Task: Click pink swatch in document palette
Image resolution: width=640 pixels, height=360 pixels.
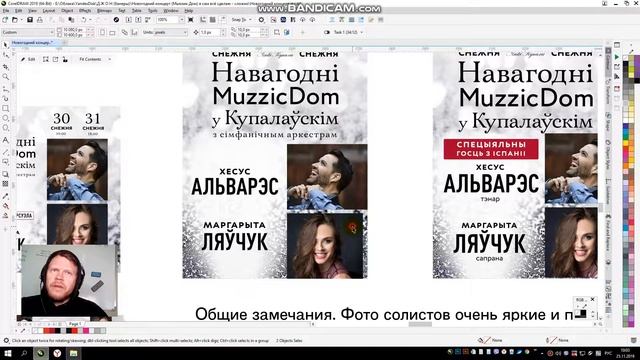Action: (x=86, y=331)
